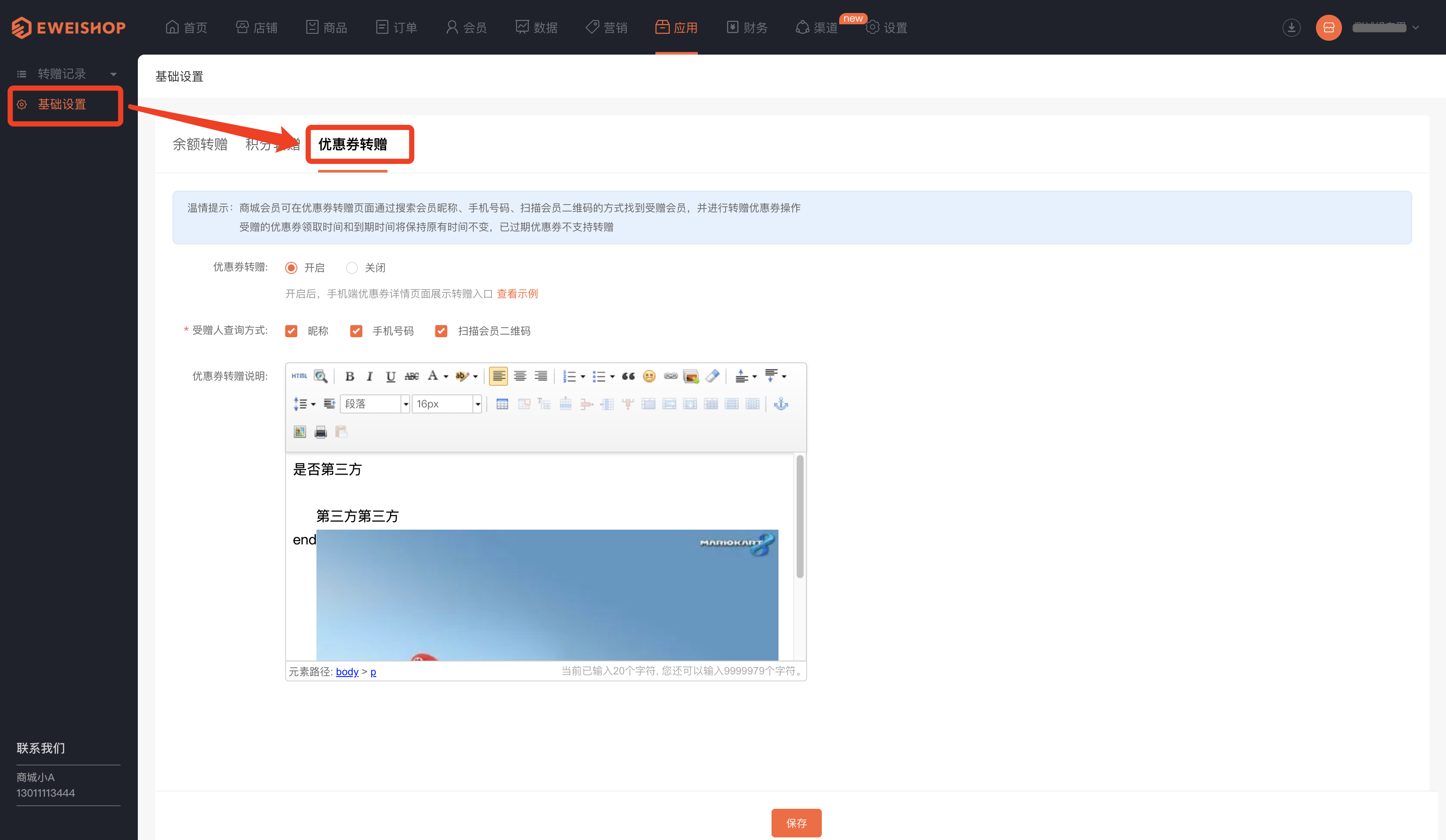This screenshot has height=840, width=1446.
Task: Click the editor vertical scrollbar
Action: coord(800,516)
